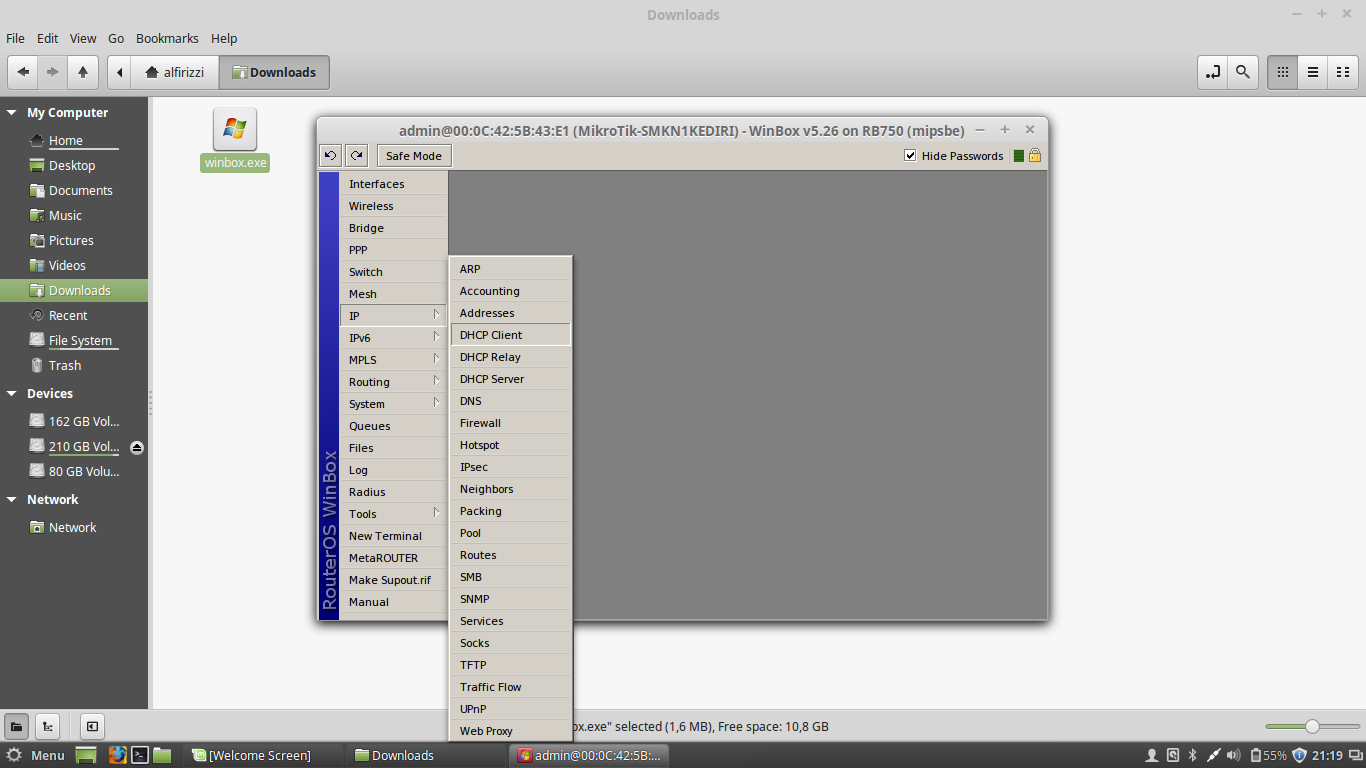Switch to list view in Nemo
This screenshot has height=768, width=1366.
1313,72
